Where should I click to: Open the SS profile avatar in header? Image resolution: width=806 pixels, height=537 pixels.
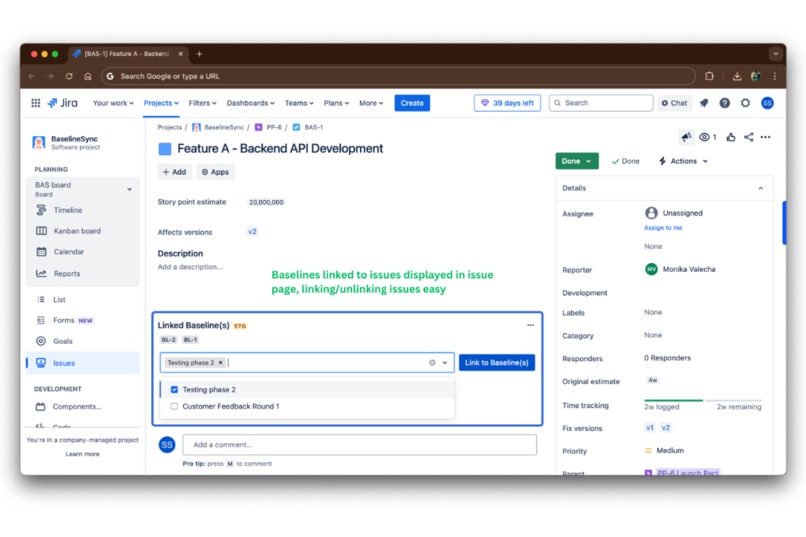tap(767, 103)
